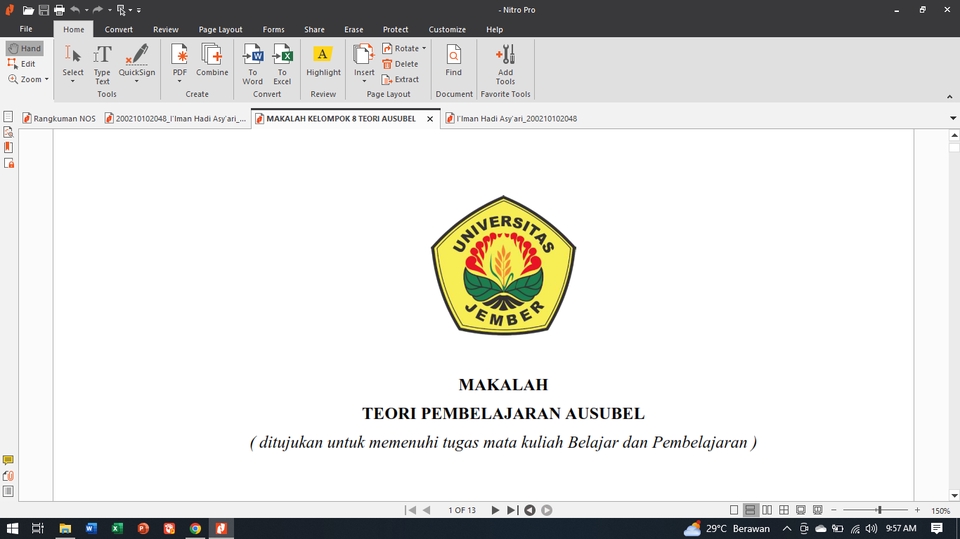Screen dimensions: 960x539
Task: Go to the next page
Action: [495, 510]
